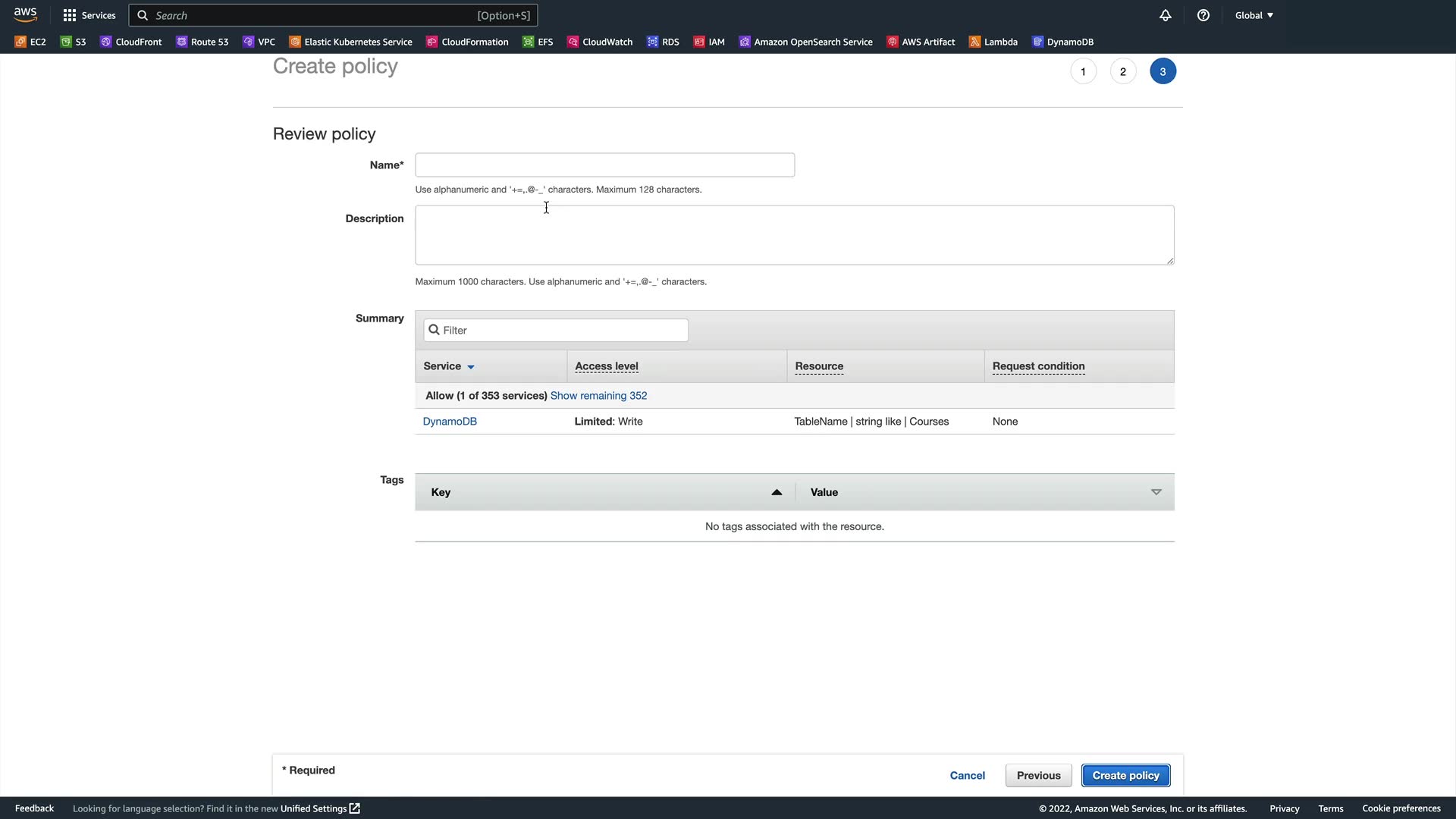Open the DynamoDB favorites bar shortcut
The width and height of the screenshot is (1456, 819).
coord(1062,42)
